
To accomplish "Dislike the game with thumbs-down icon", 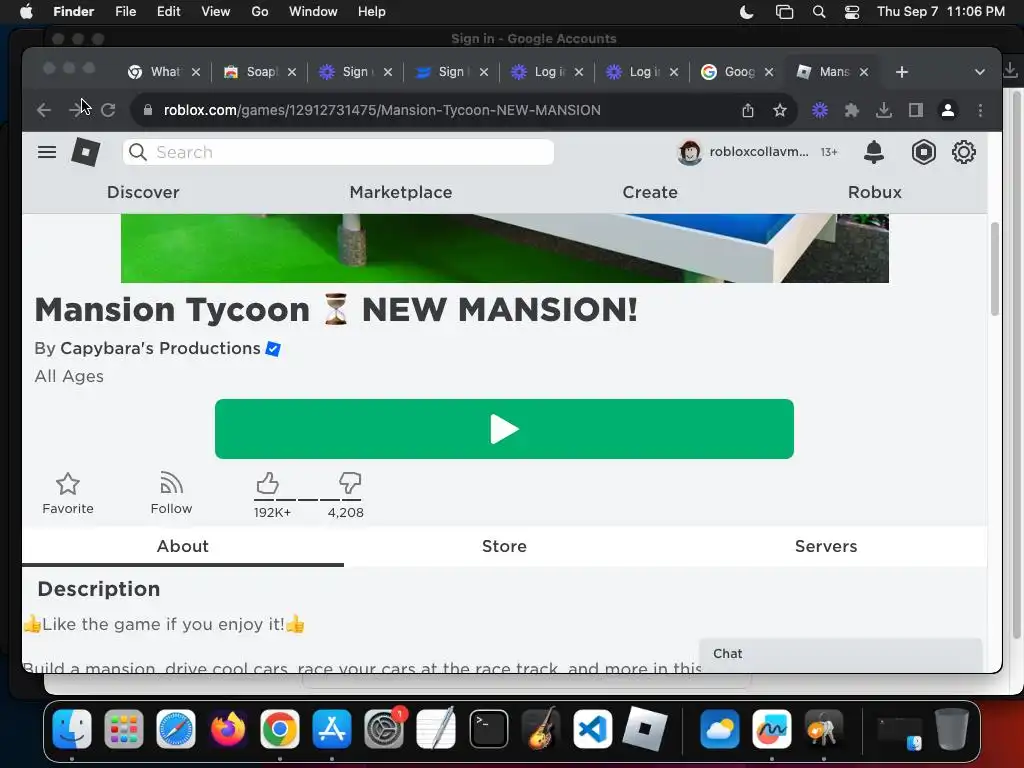I will (350, 483).
